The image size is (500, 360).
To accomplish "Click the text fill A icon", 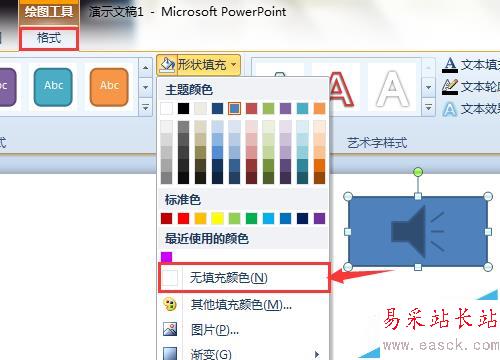I will click(450, 65).
